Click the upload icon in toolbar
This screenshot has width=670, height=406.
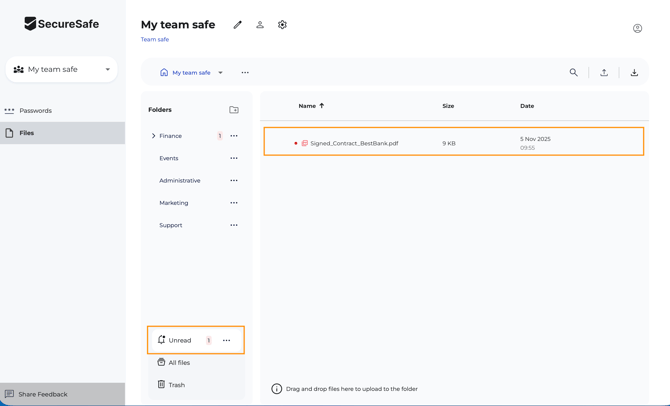604,73
